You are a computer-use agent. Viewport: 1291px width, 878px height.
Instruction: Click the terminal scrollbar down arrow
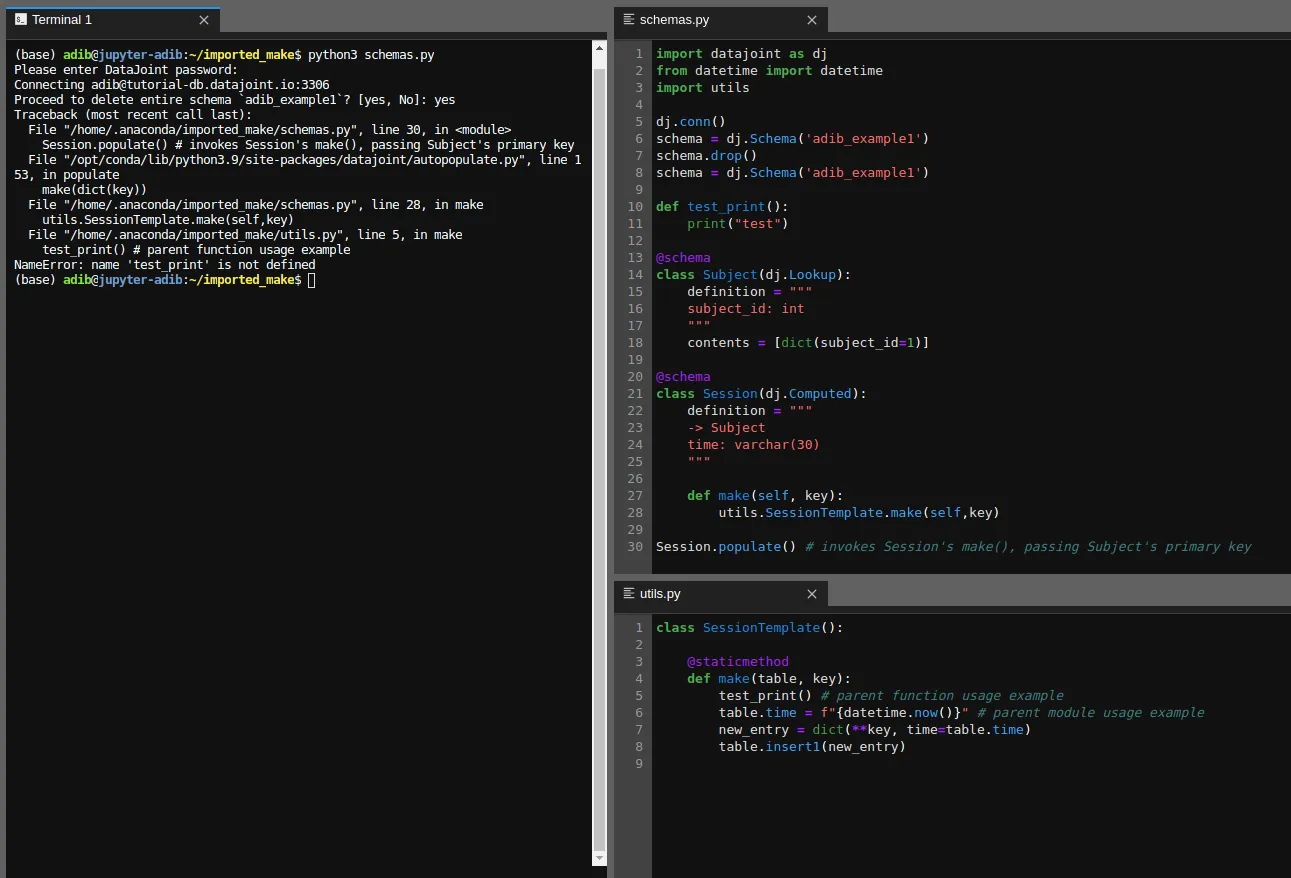click(x=599, y=858)
